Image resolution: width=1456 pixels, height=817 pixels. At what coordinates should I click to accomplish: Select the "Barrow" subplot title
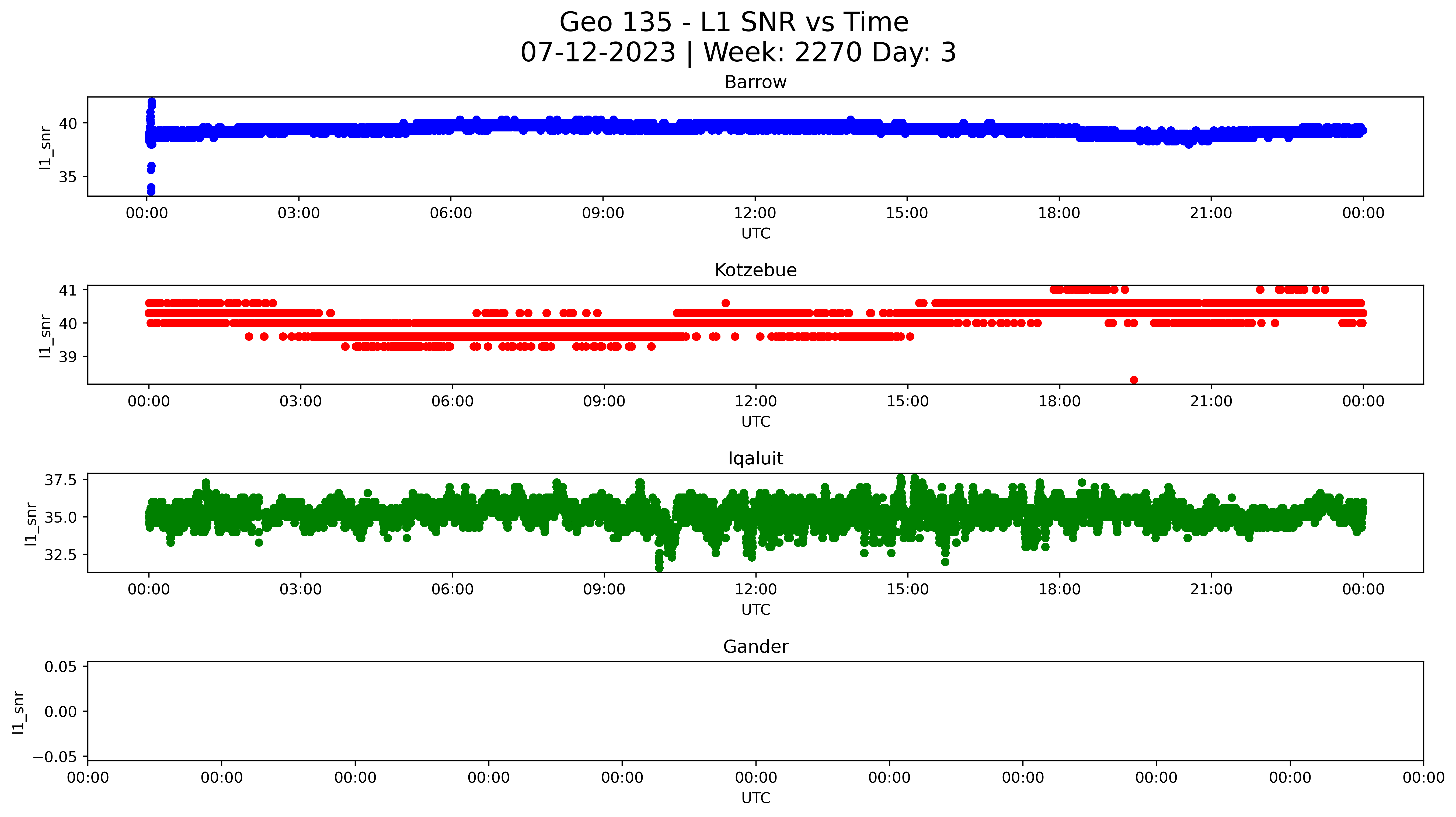[756, 82]
